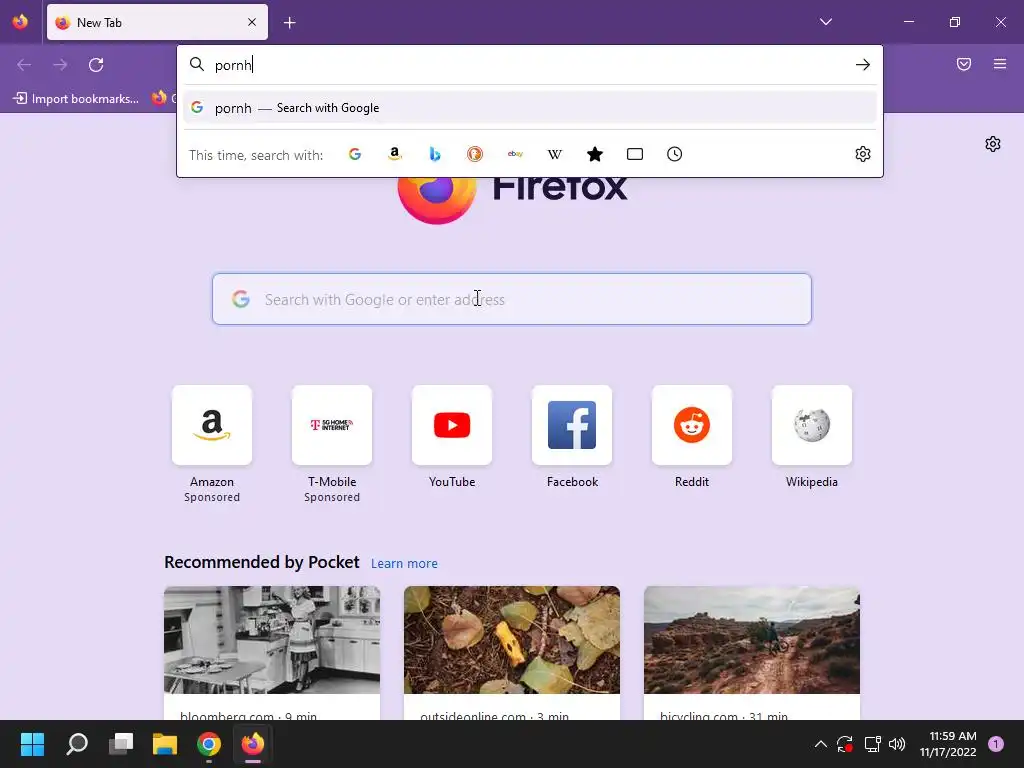The width and height of the screenshot is (1024, 768).
Task: Open Firefox View from the tab bar
Action: (x=20, y=22)
